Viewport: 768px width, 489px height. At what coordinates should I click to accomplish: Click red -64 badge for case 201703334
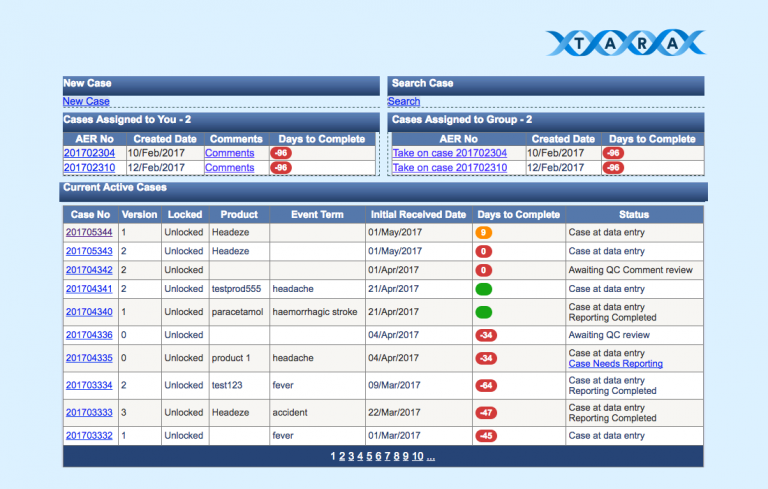click(486, 385)
